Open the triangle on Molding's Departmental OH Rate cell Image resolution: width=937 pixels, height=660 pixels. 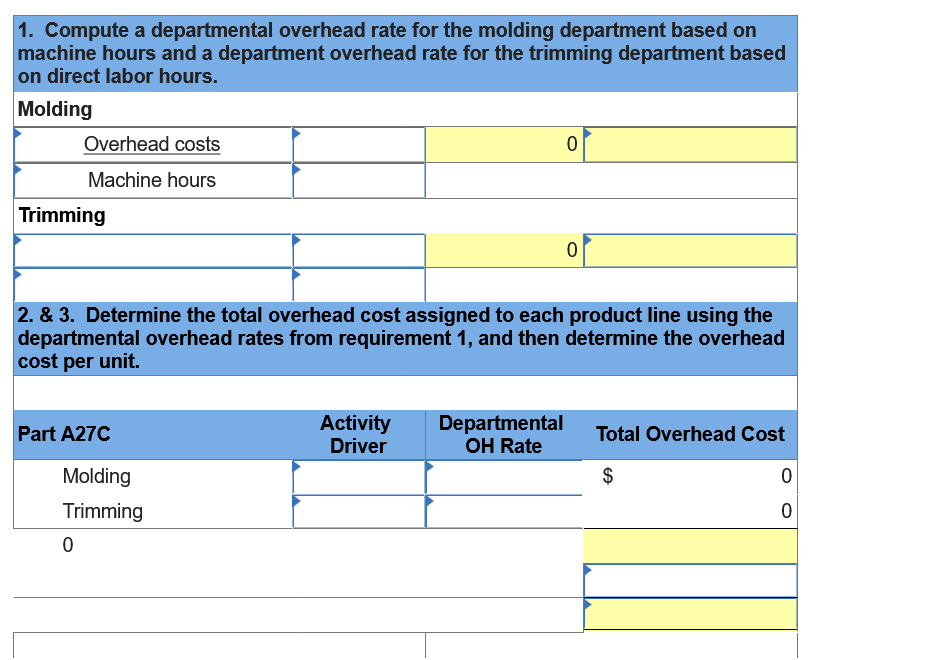[430, 467]
